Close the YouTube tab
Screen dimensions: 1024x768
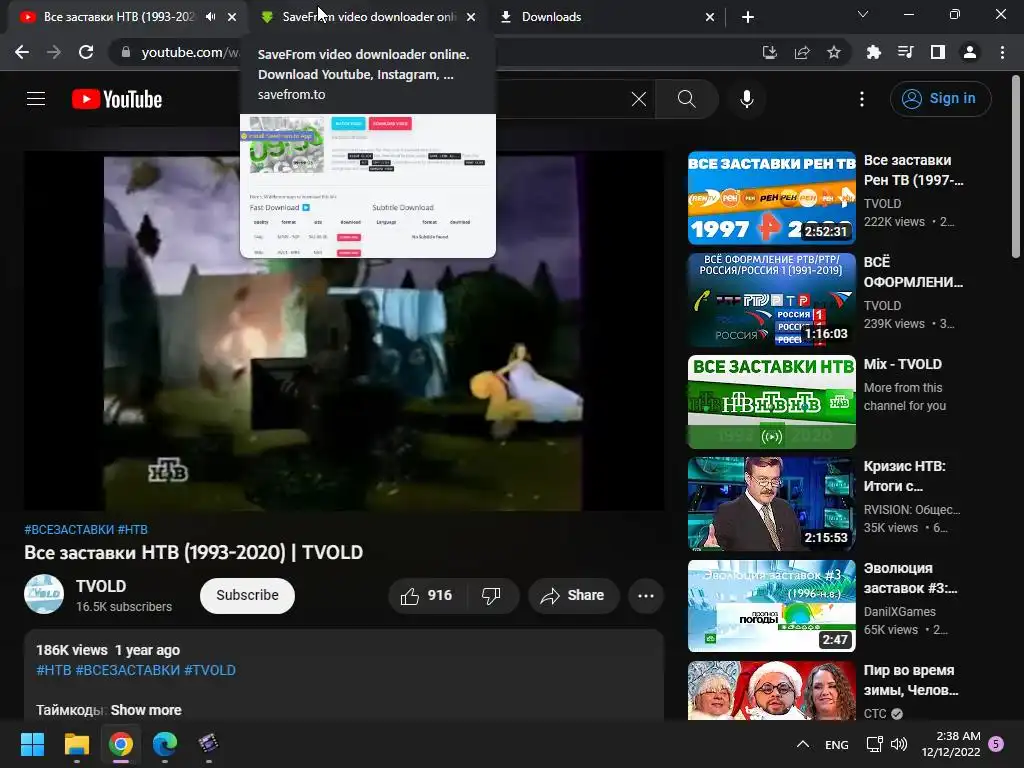232,17
